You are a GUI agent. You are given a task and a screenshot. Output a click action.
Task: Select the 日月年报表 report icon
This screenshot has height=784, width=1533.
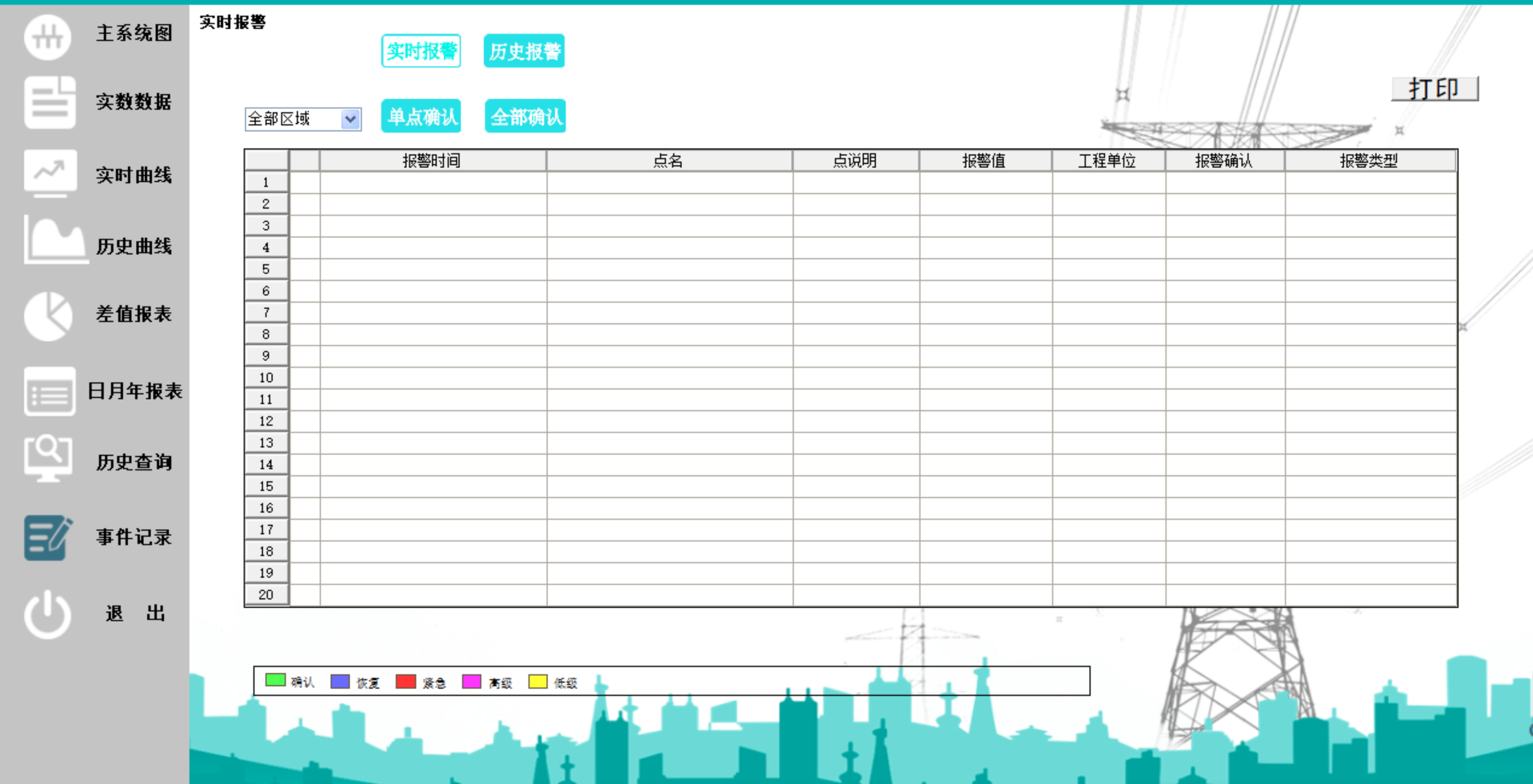[48, 392]
